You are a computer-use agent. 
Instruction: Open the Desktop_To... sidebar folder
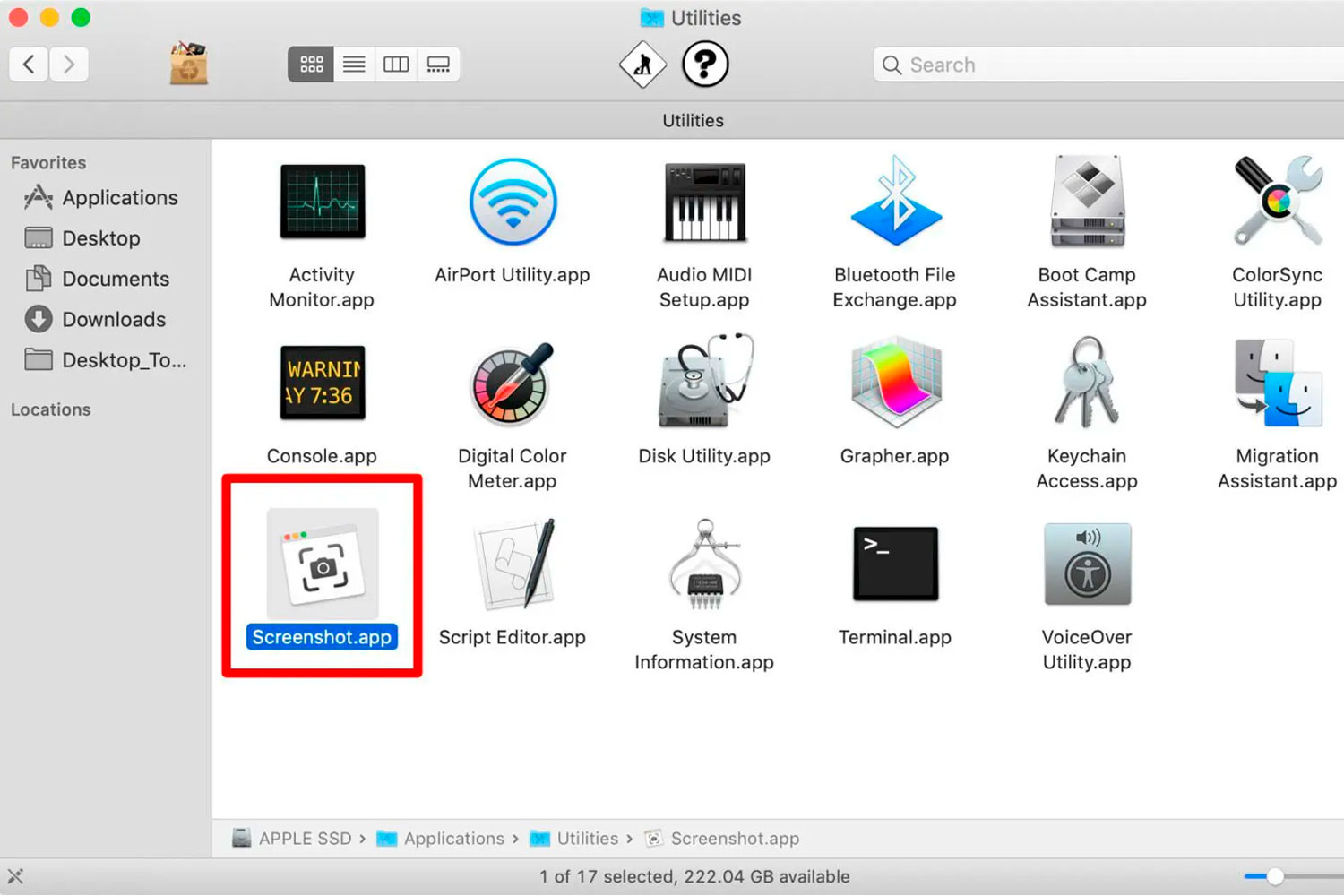pos(106,360)
